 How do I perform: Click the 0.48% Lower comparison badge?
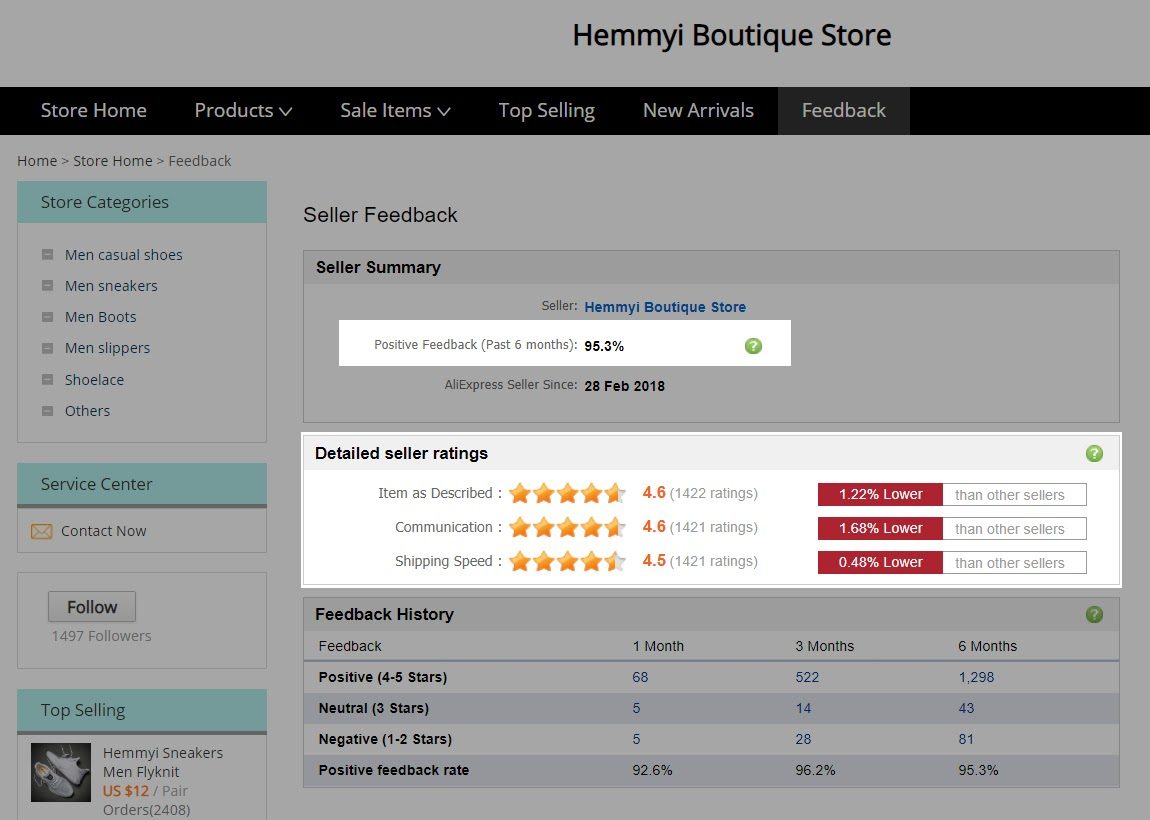pos(880,562)
